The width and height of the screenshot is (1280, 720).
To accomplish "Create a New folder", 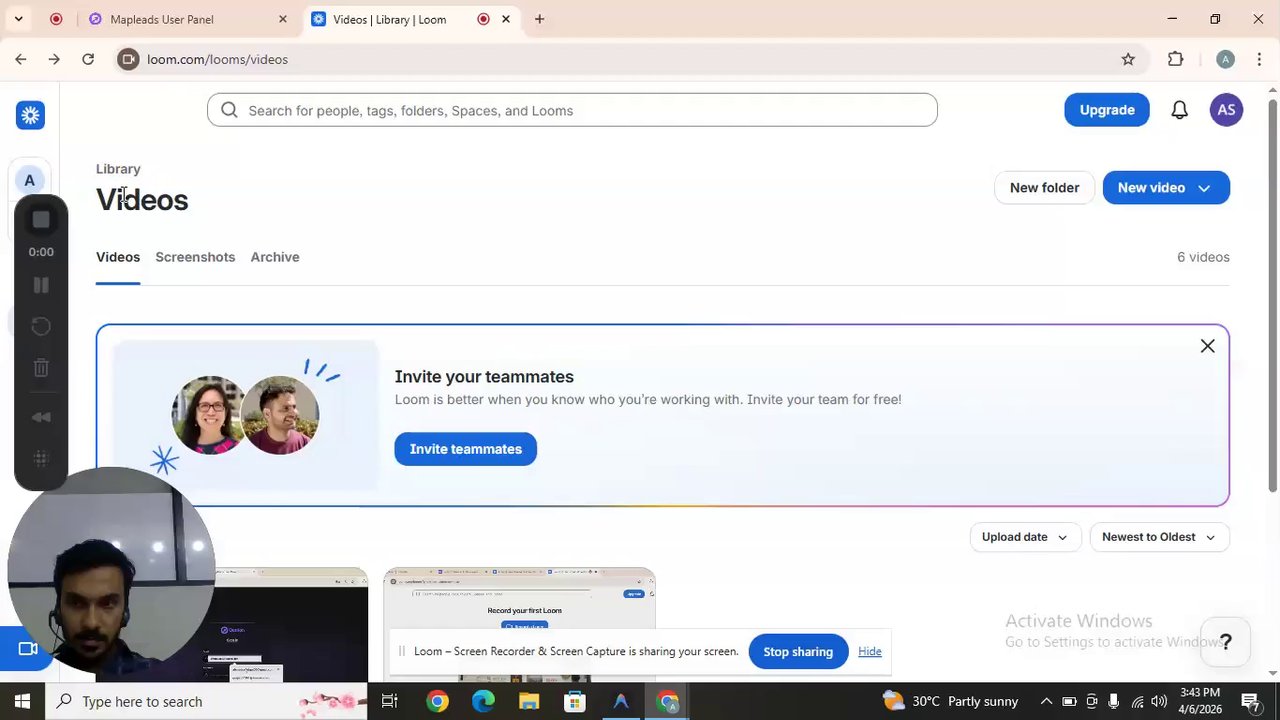I will (x=1044, y=188).
